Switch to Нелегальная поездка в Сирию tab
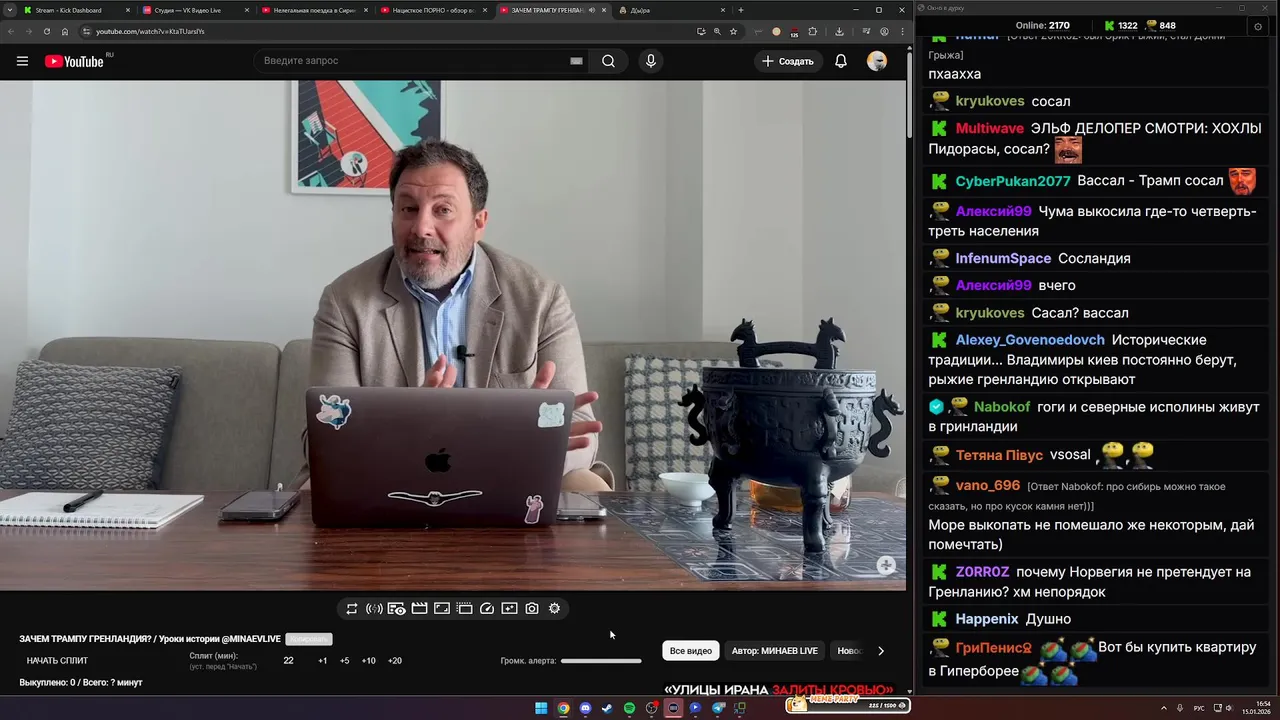 313,10
